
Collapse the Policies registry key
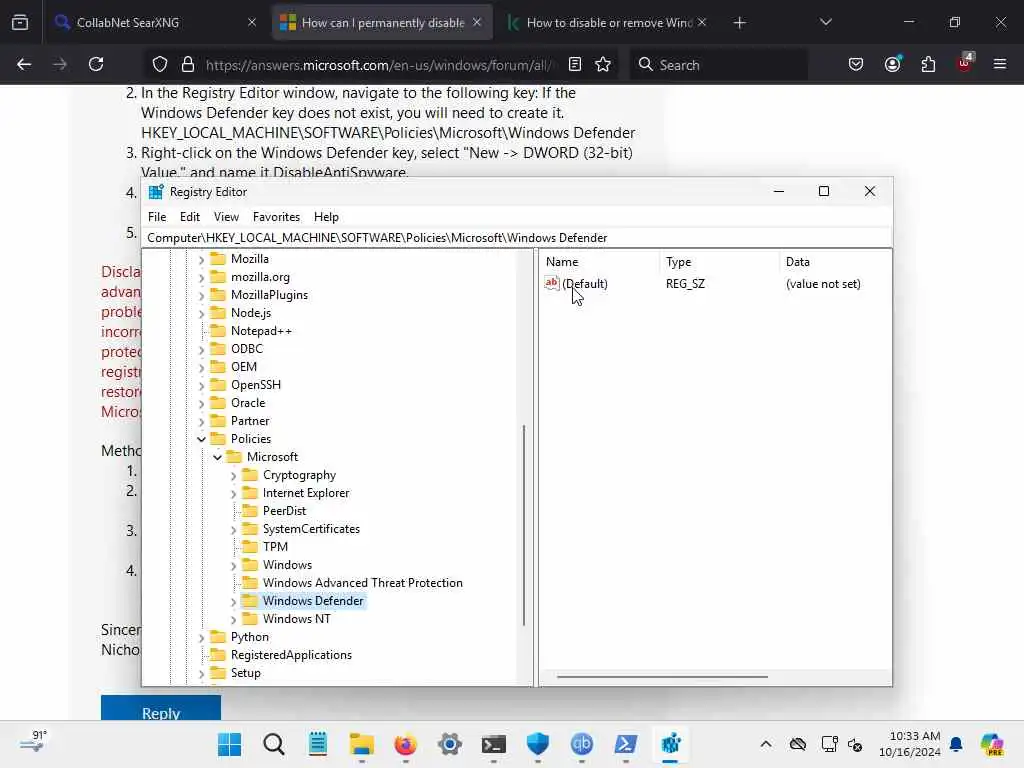(x=201, y=440)
